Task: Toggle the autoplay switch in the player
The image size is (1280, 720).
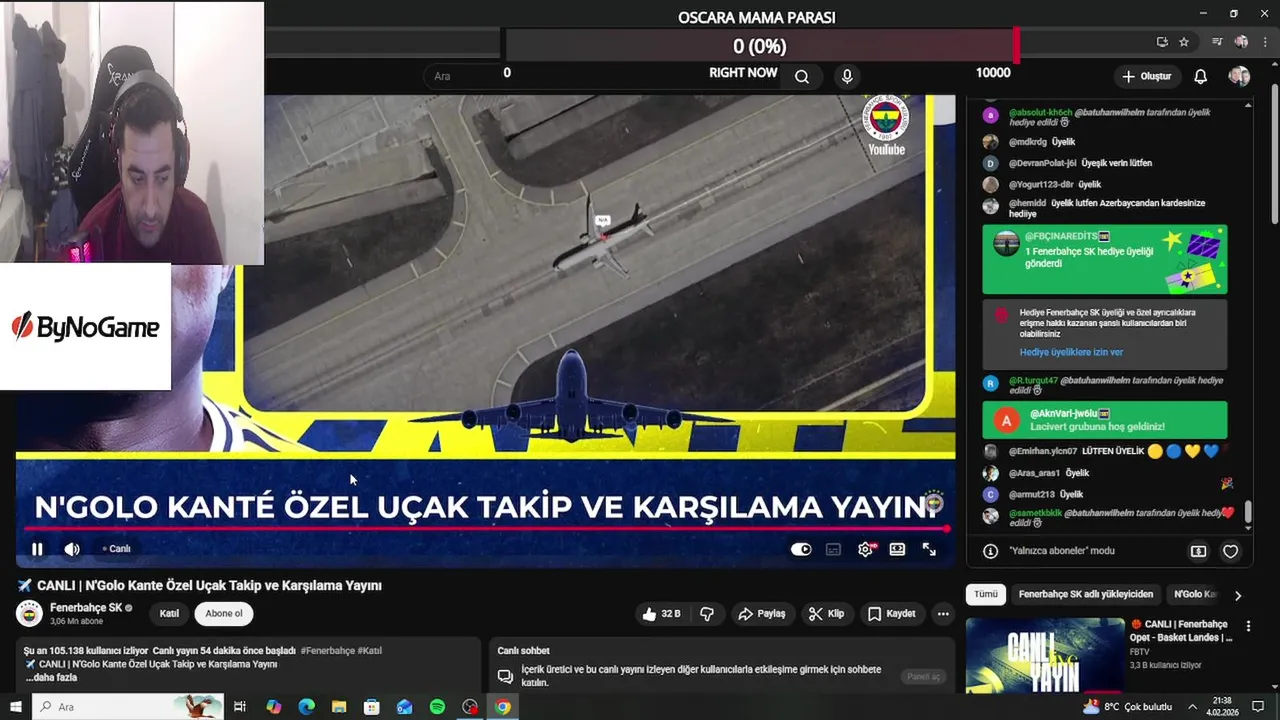Action: click(x=801, y=549)
